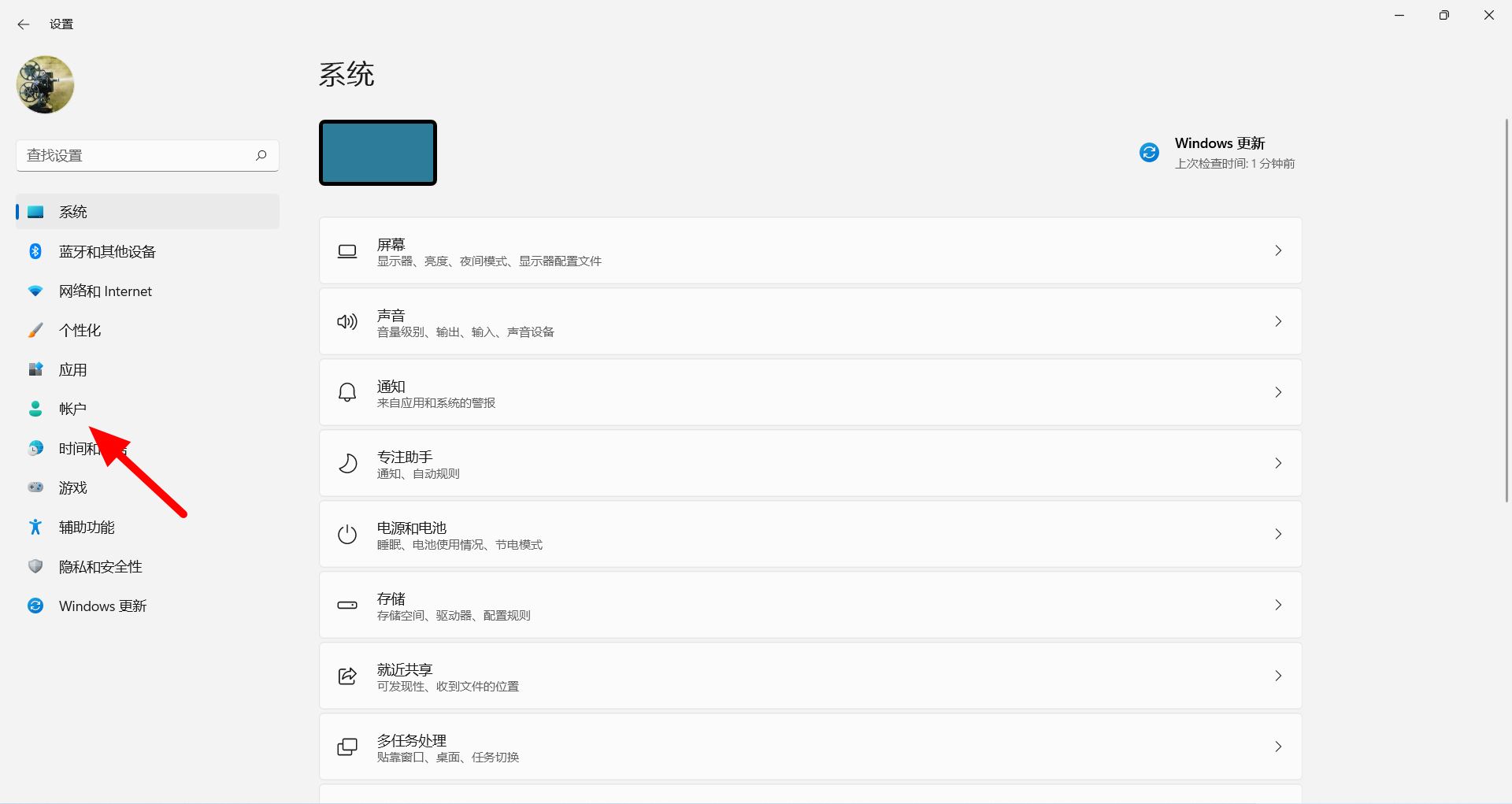This screenshot has height=804, width=1512.
Task: Click the network Wi-Fi icon in the sidebar
Action: coord(35,291)
